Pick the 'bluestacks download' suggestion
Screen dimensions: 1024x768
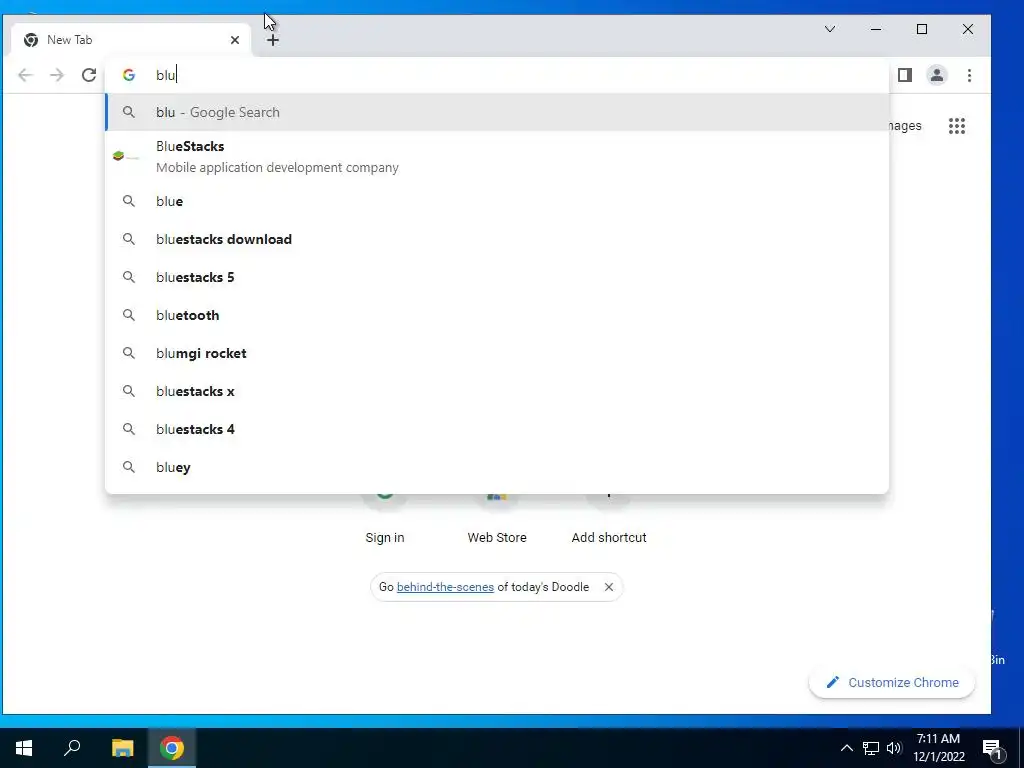(x=497, y=239)
